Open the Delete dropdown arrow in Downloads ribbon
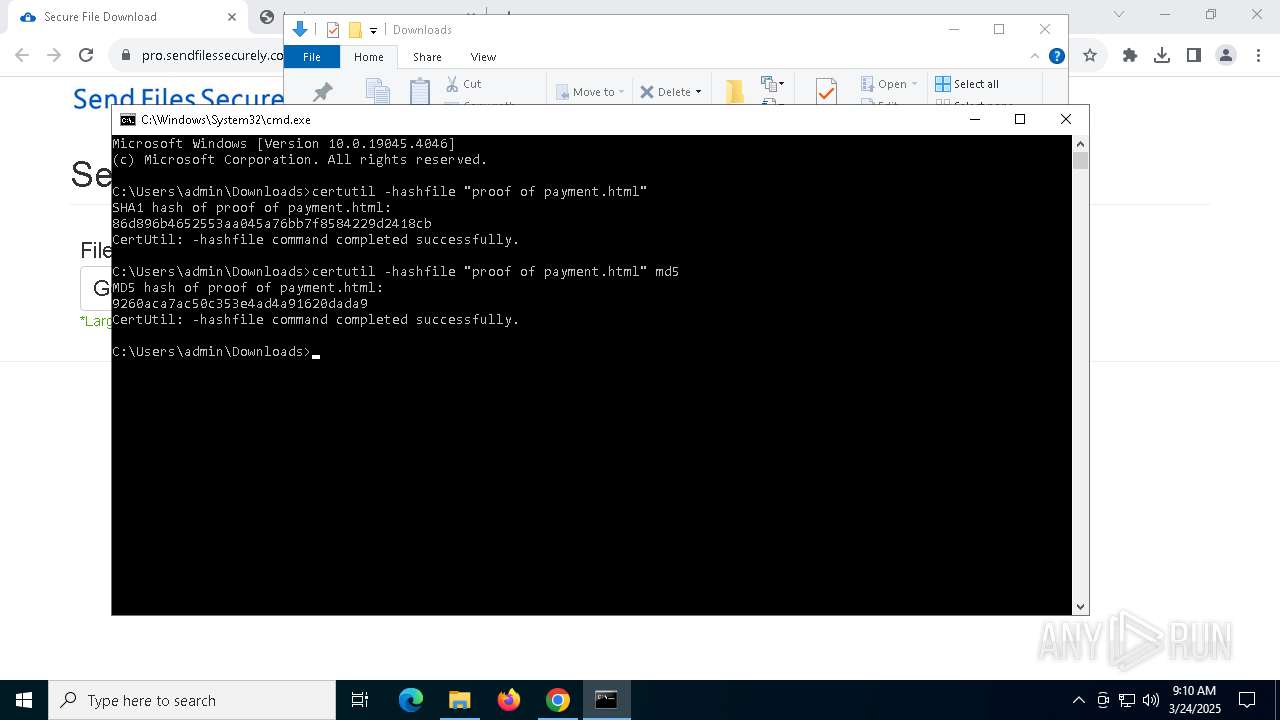 click(698, 92)
